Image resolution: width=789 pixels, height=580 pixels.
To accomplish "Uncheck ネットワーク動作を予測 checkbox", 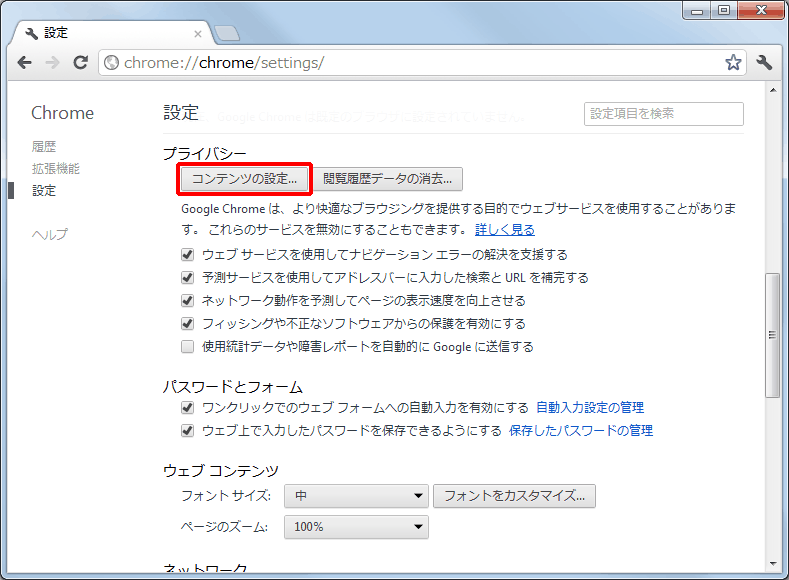I will [x=187, y=301].
